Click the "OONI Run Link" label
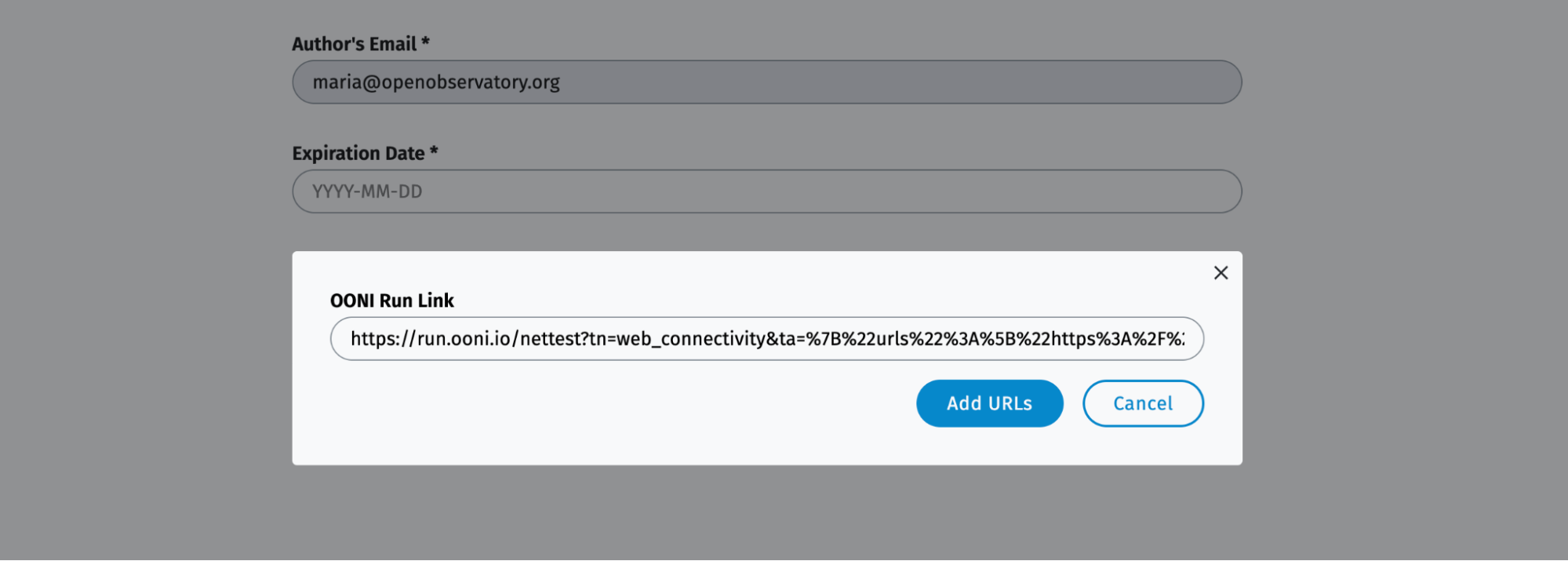The height and width of the screenshot is (561, 1568). coord(391,301)
